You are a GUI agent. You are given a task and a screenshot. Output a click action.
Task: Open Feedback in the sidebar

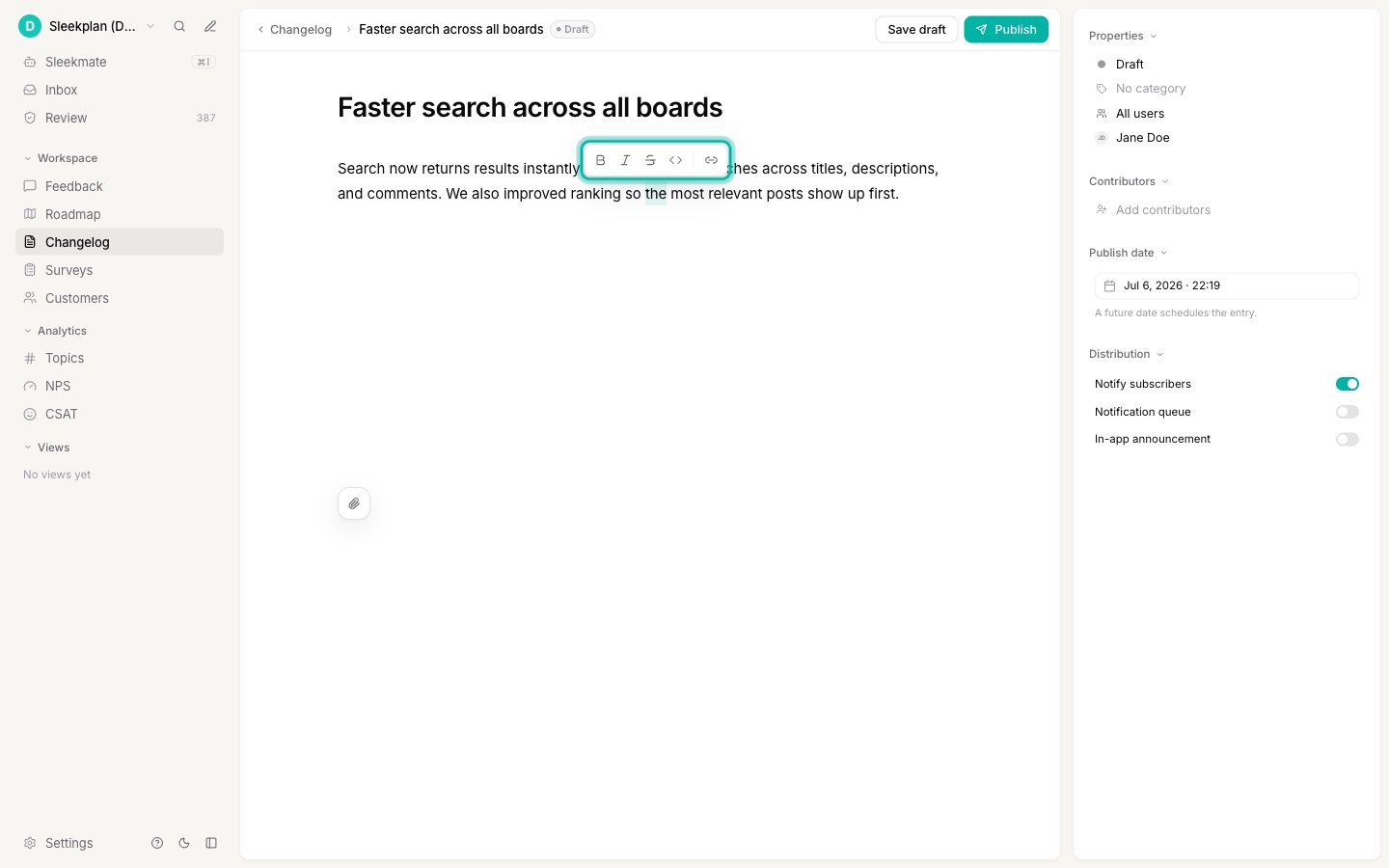(x=120, y=186)
